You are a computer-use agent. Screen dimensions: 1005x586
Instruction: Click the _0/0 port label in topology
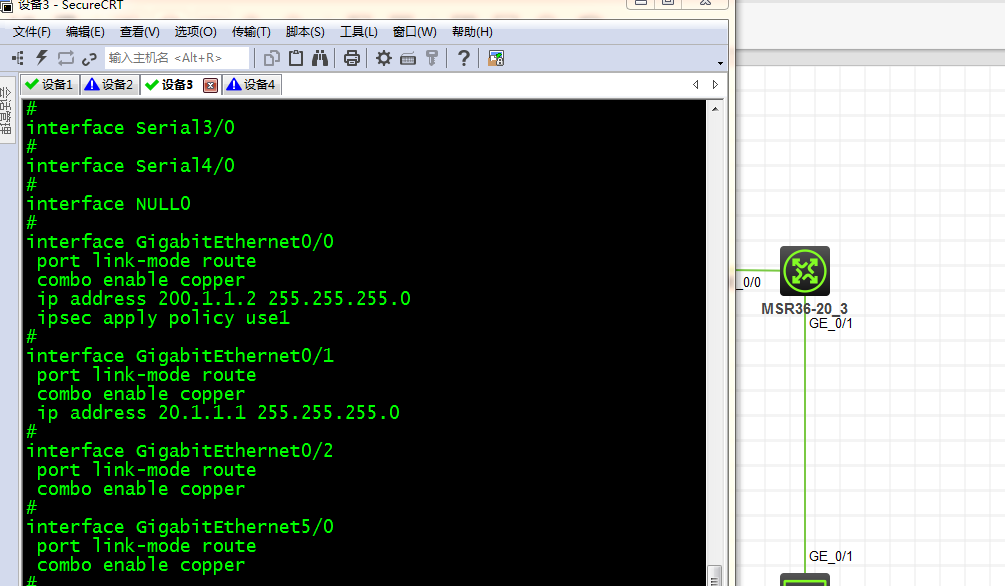pyautogui.click(x=751, y=283)
